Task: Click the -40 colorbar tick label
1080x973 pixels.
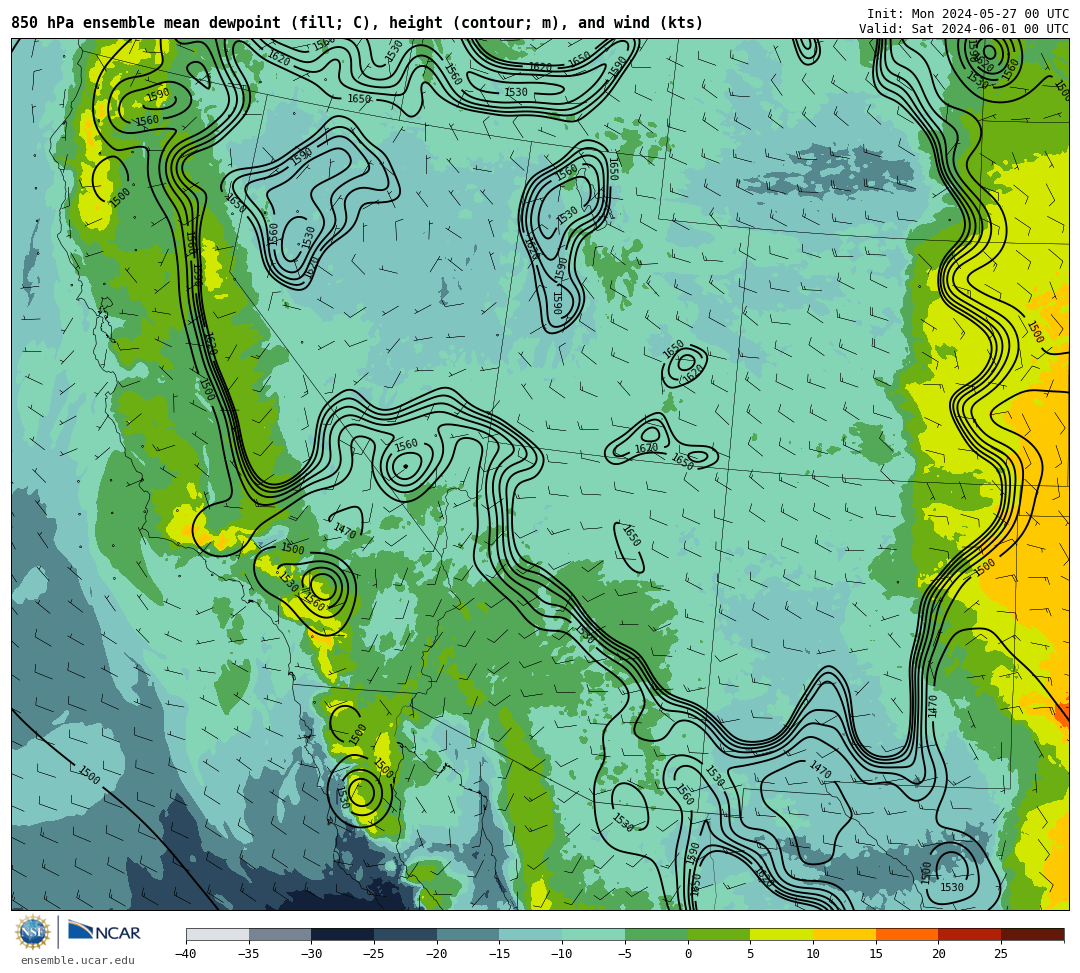Action: pyautogui.click(x=185, y=954)
